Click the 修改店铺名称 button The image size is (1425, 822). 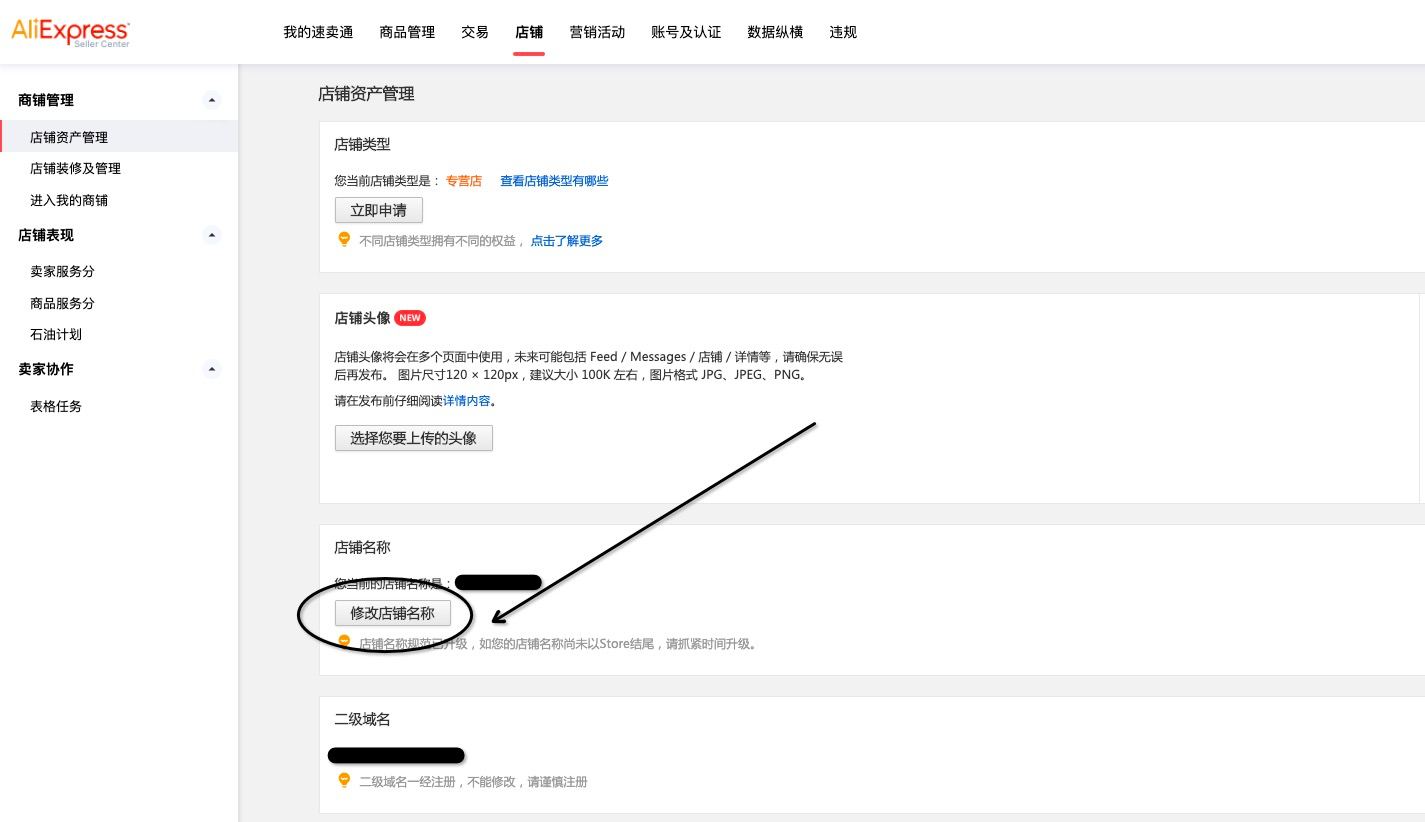(393, 613)
